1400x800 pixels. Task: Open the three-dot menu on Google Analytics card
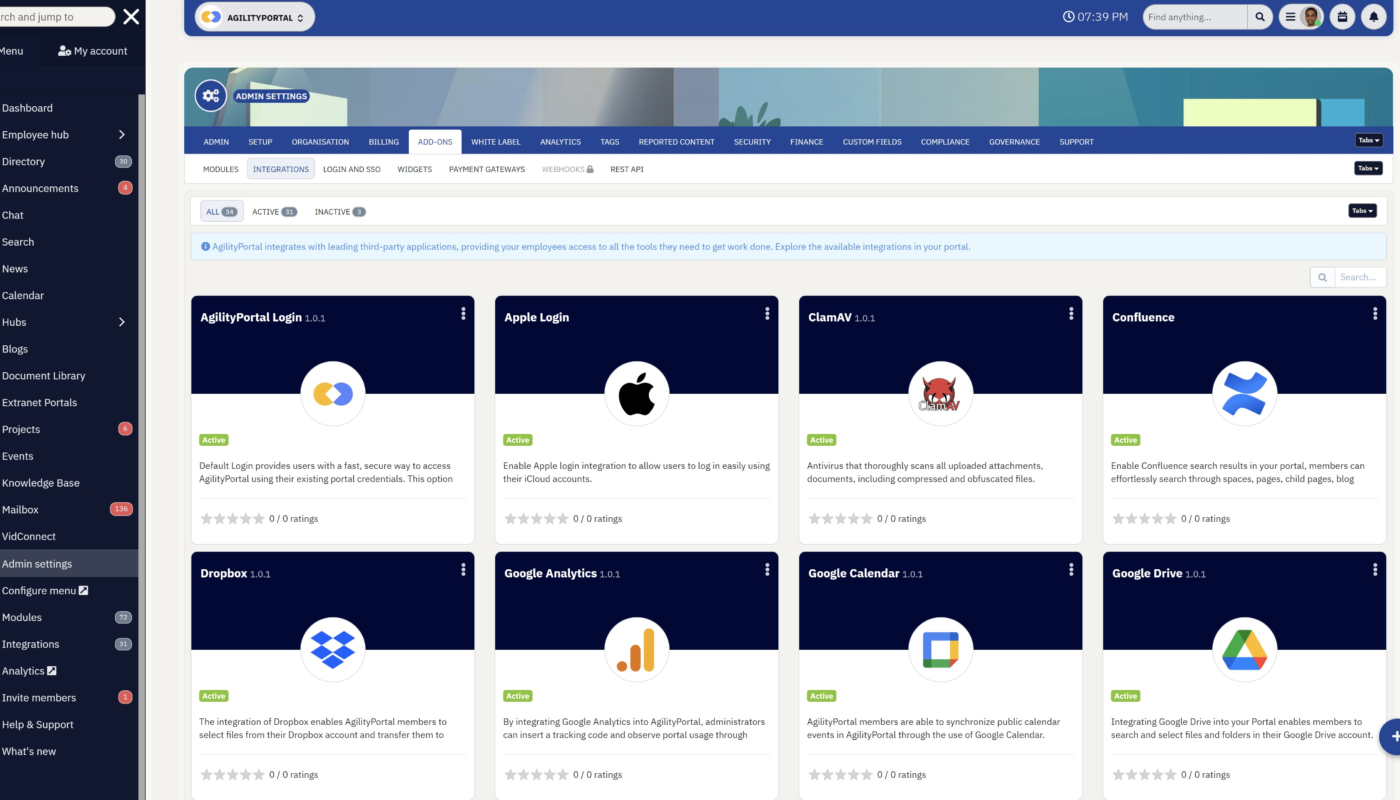pos(767,570)
